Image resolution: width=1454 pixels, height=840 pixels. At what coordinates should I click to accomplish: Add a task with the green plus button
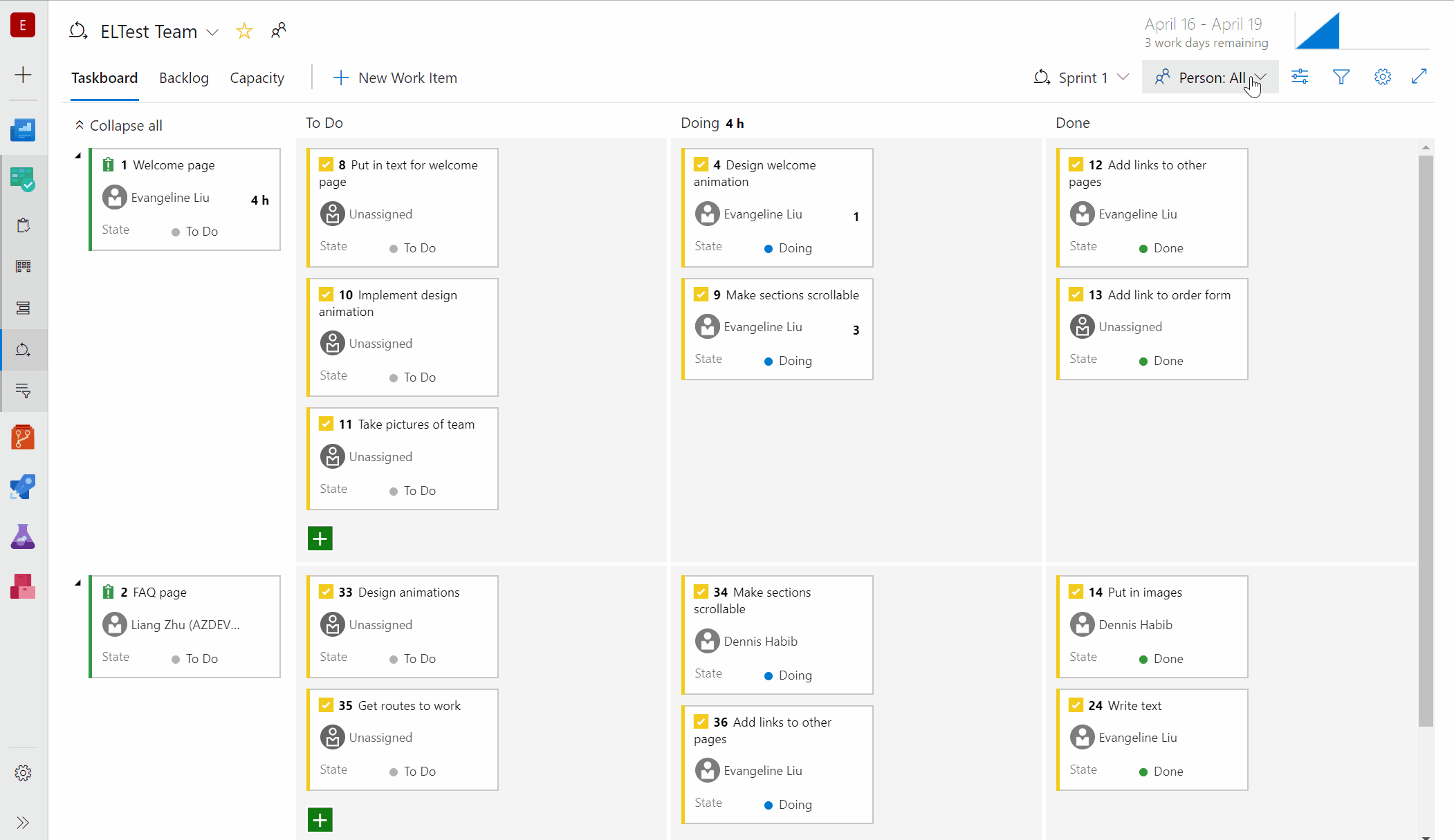pos(320,538)
